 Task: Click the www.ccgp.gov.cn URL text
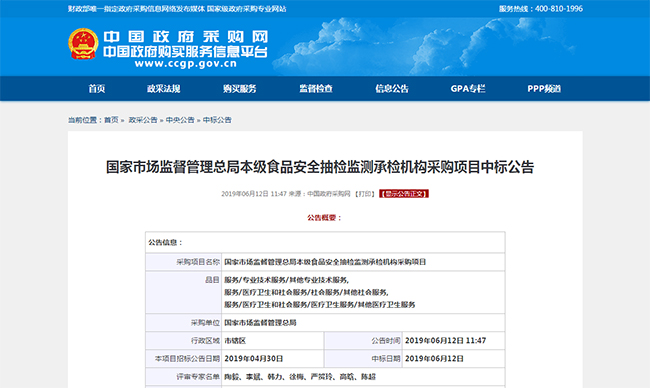[186, 64]
